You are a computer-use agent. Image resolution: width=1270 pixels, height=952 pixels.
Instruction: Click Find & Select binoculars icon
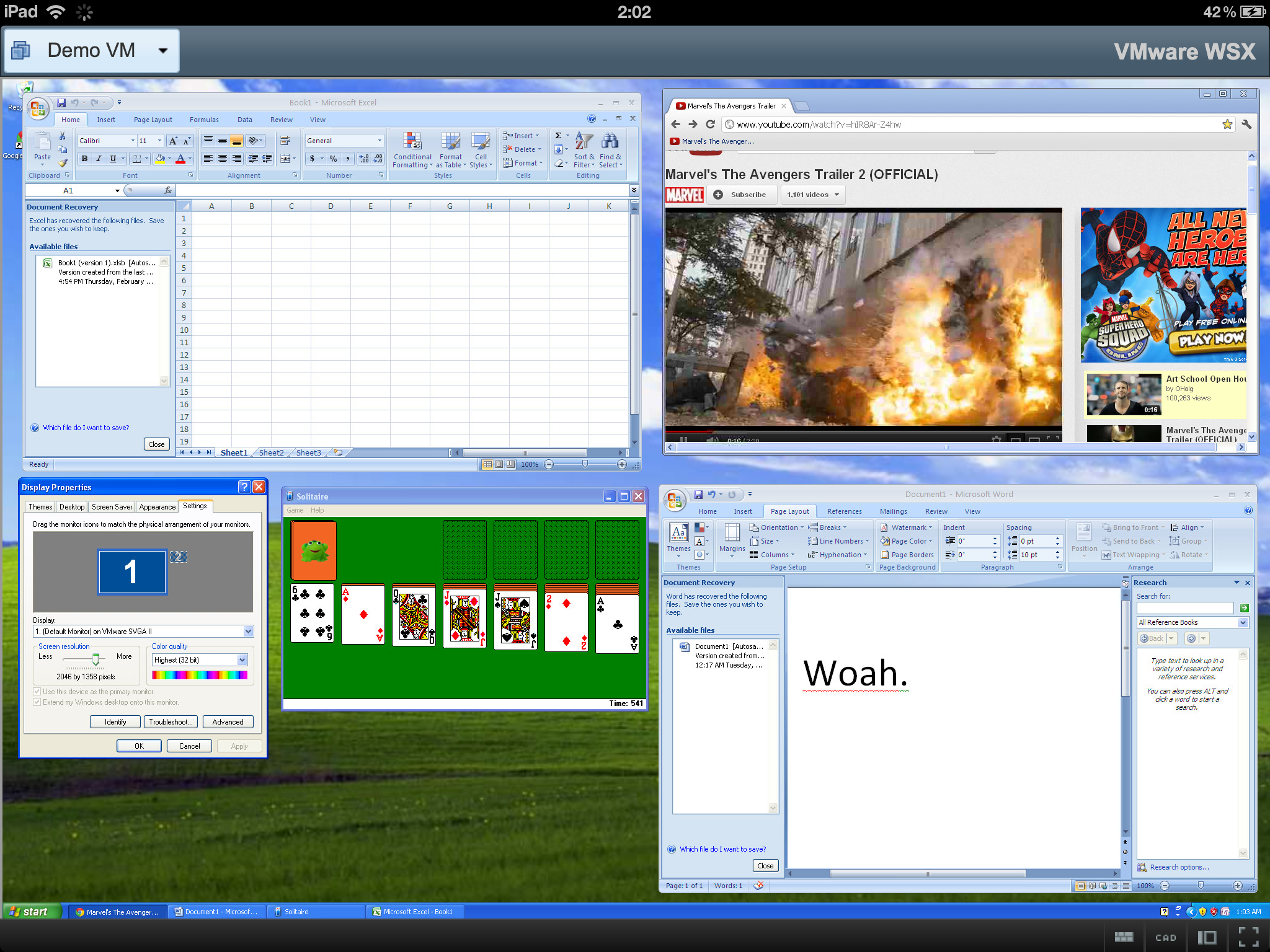(x=610, y=141)
